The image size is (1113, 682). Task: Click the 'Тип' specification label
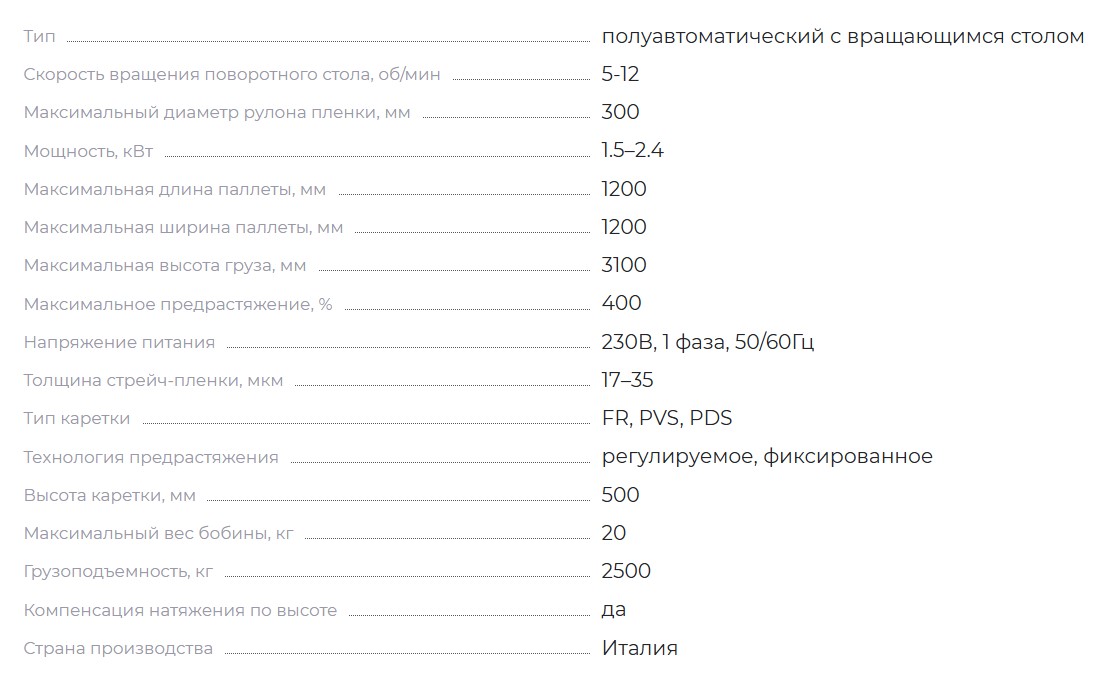39,36
